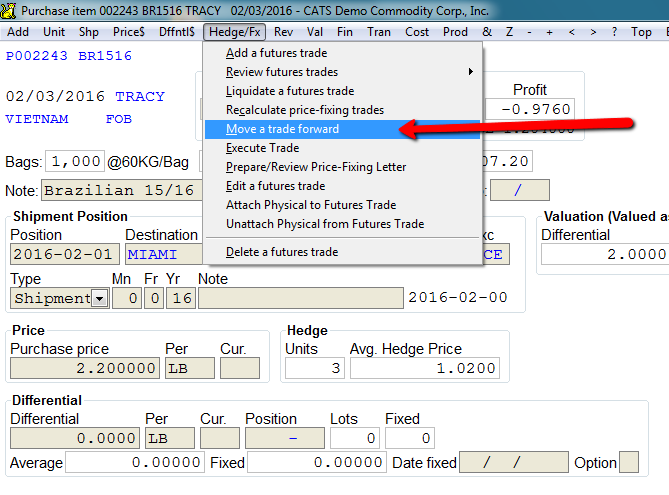Open the Fin menu

pyautogui.click(x=345, y=32)
